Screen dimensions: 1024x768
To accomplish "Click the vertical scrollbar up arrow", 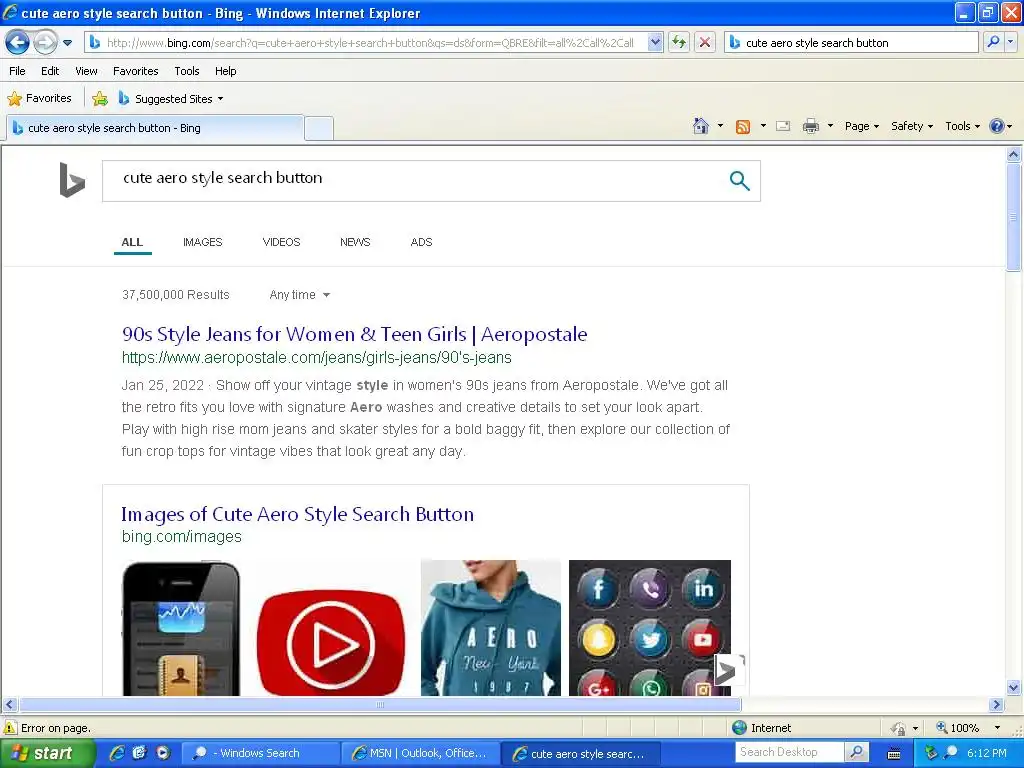I will [1014, 155].
